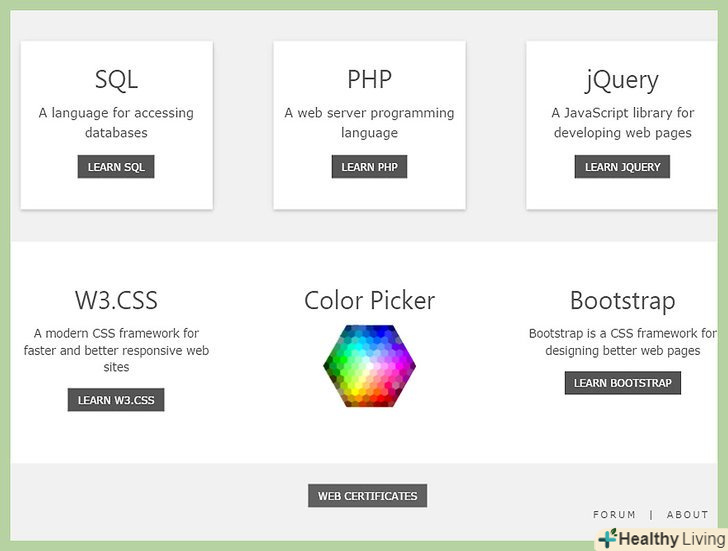Click the Healthy Living plus logo icon
This screenshot has height=551, width=728.
pos(606,539)
